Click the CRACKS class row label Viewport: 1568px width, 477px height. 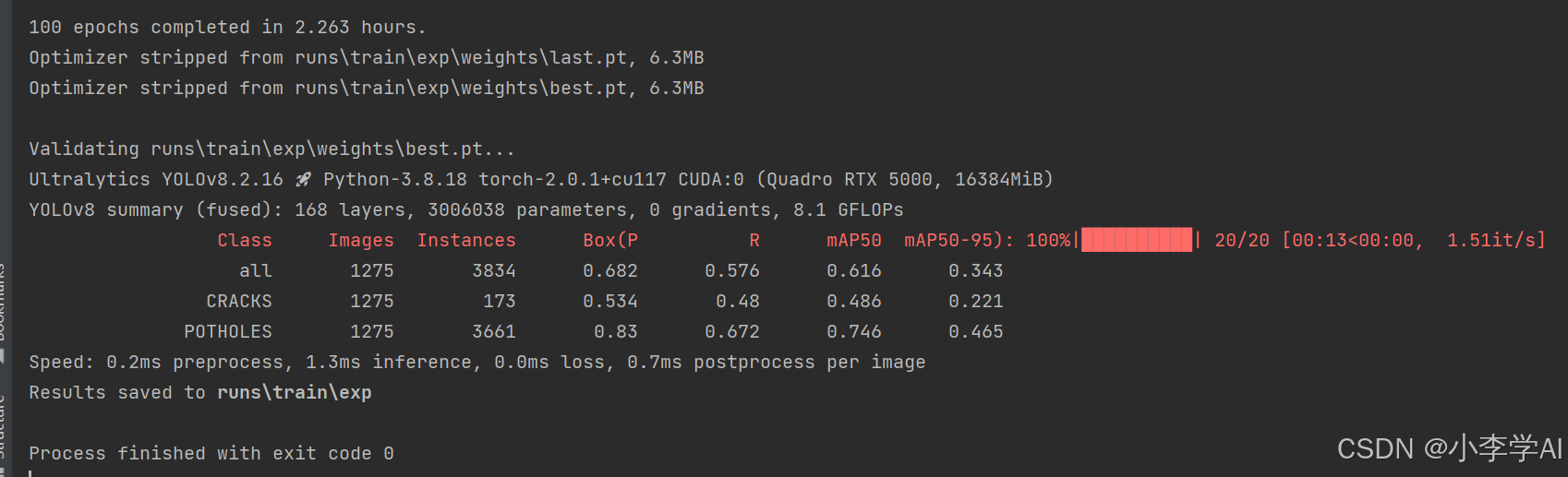(239, 301)
